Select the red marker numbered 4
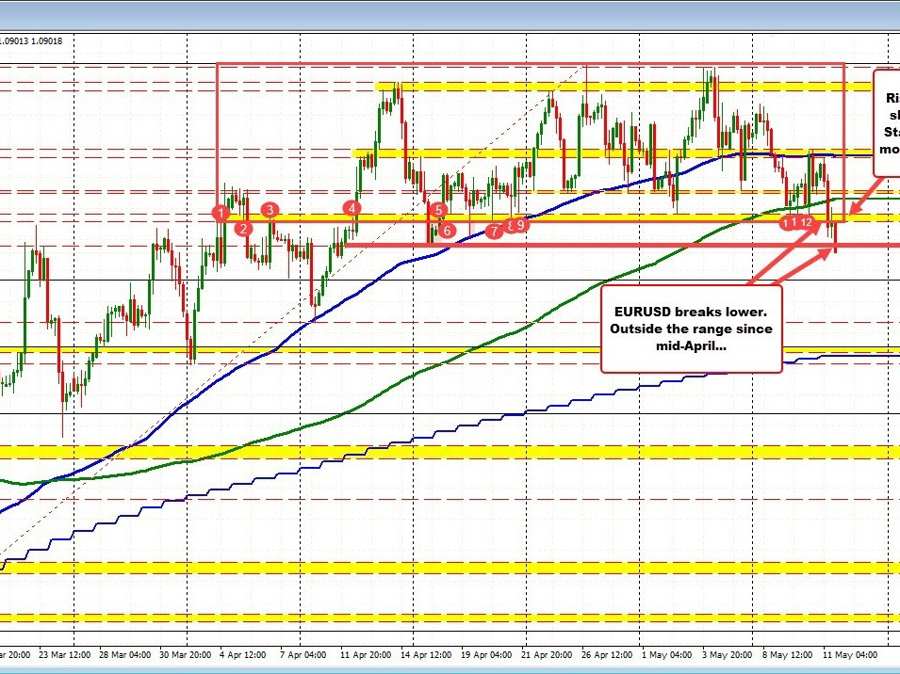This screenshot has height=674, width=900. point(352,207)
